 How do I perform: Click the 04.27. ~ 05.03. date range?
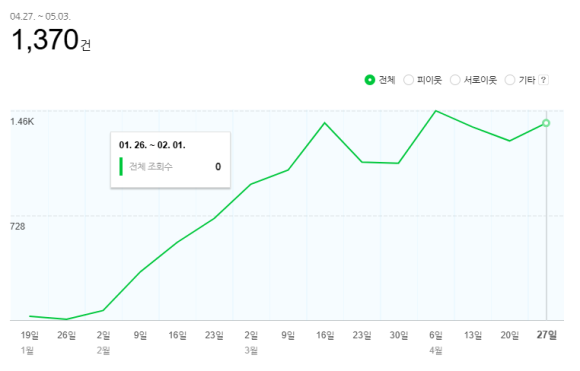(40, 17)
